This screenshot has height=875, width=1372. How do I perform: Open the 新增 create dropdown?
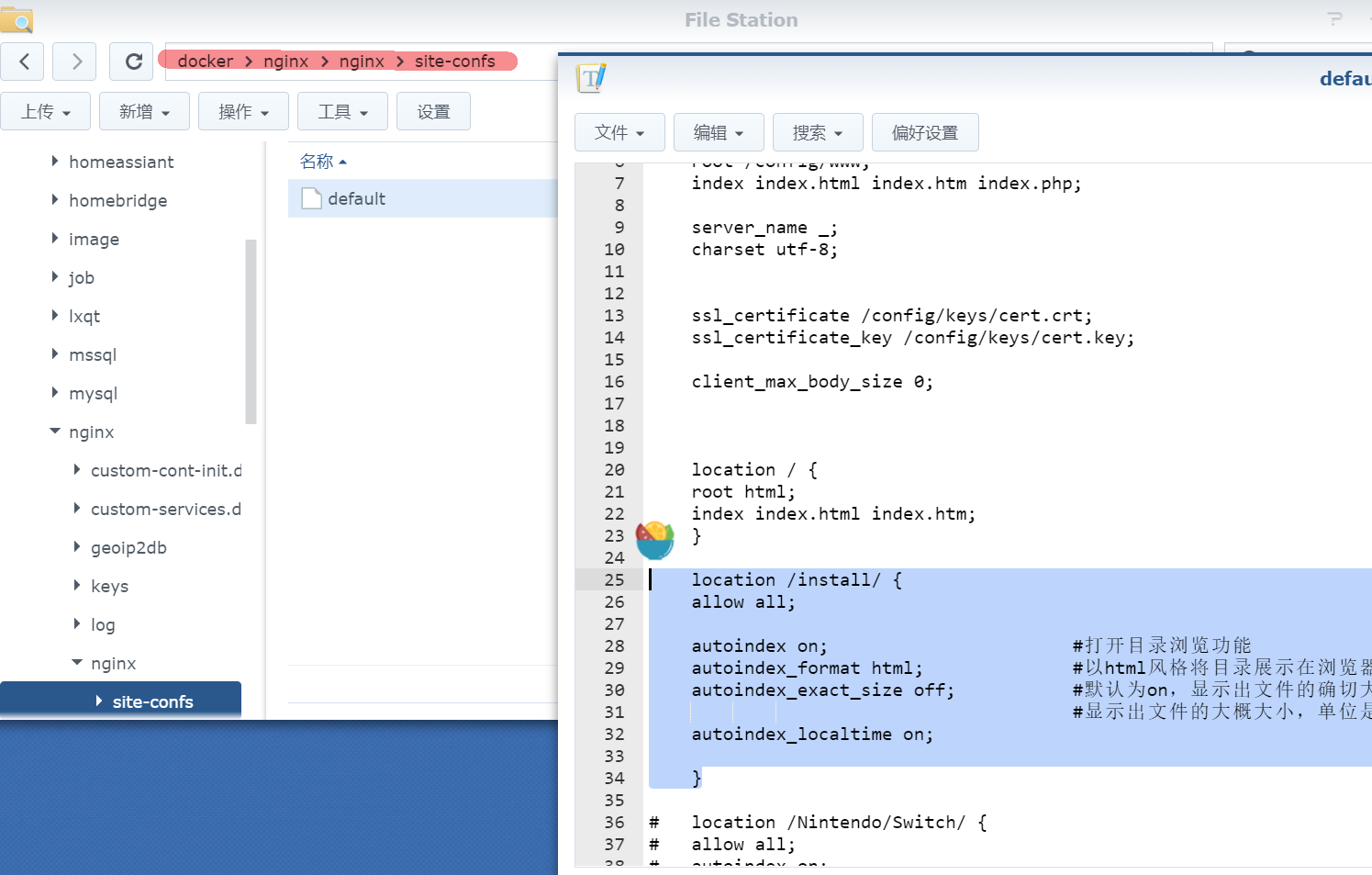point(144,110)
